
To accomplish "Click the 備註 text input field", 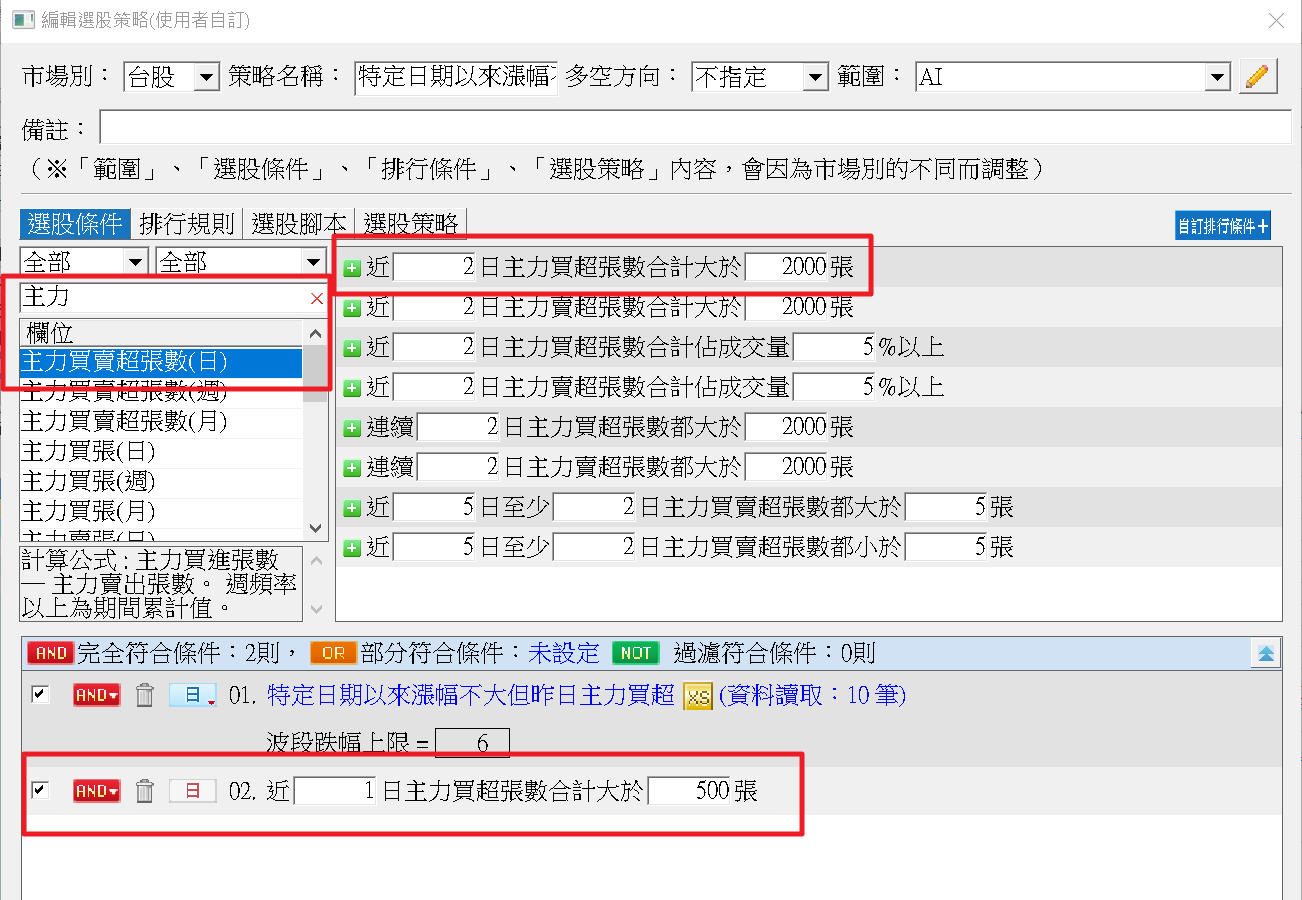I will click(694, 128).
